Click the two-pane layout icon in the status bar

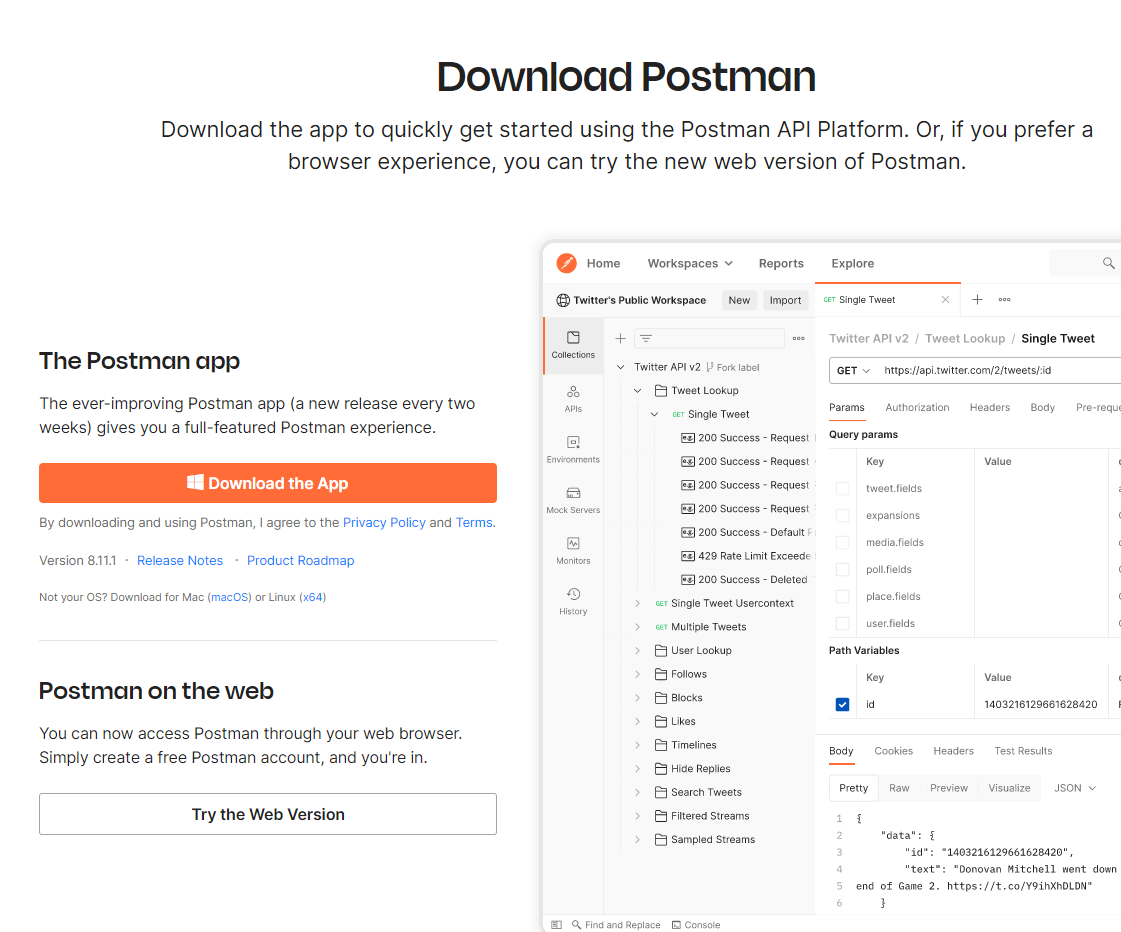point(556,925)
